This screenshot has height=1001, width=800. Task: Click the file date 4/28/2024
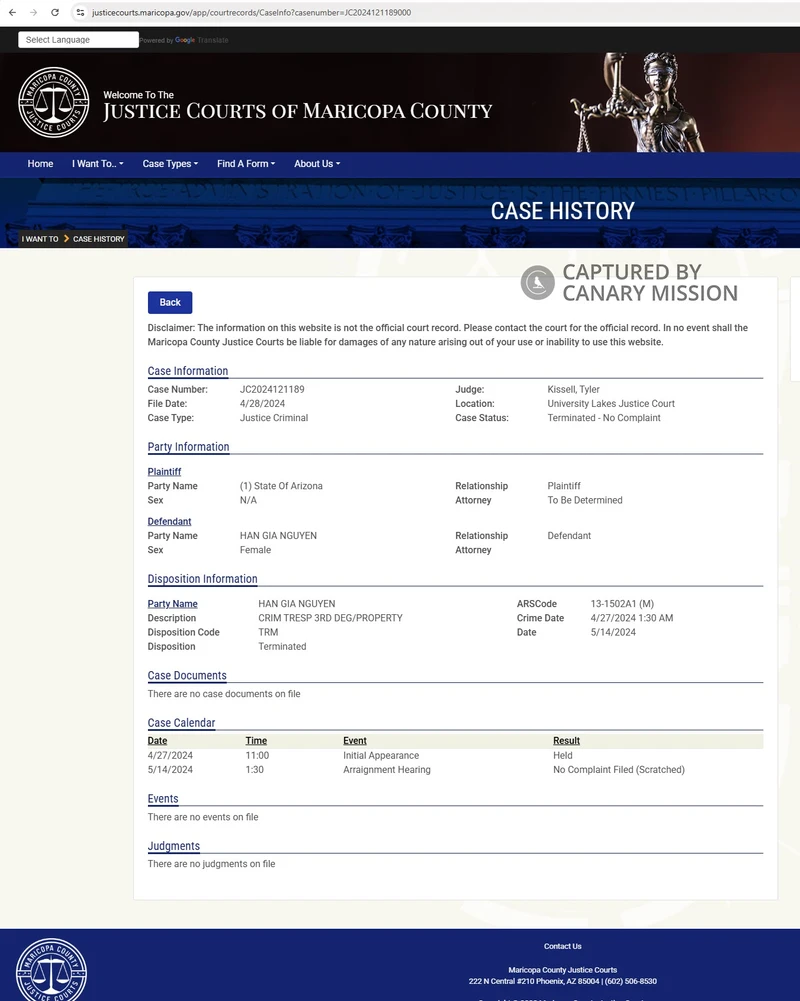click(262, 403)
